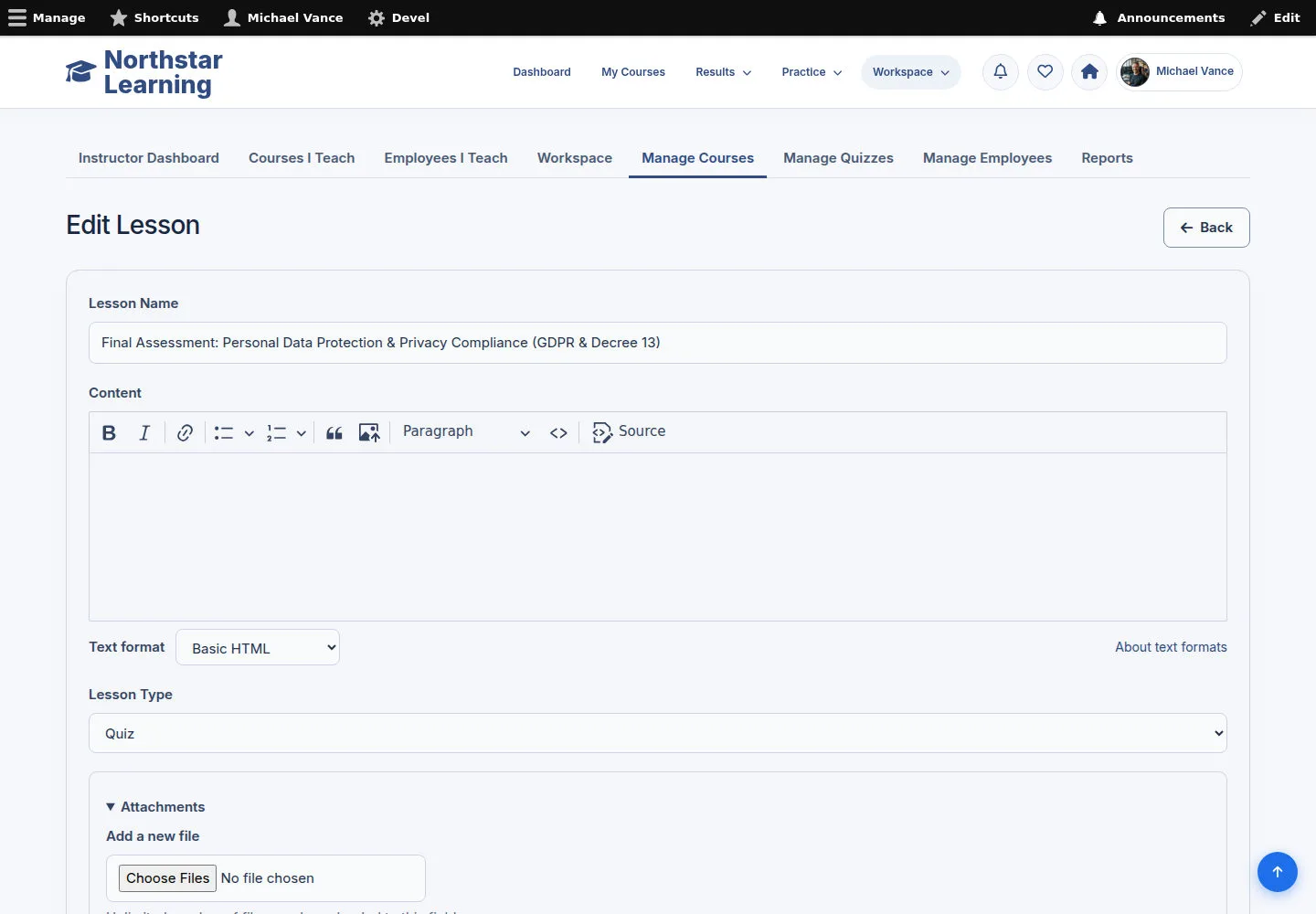This screenshot has width=1316, height=914.
Task: Open the Instructor Dashboard tab
Action: 149,158
